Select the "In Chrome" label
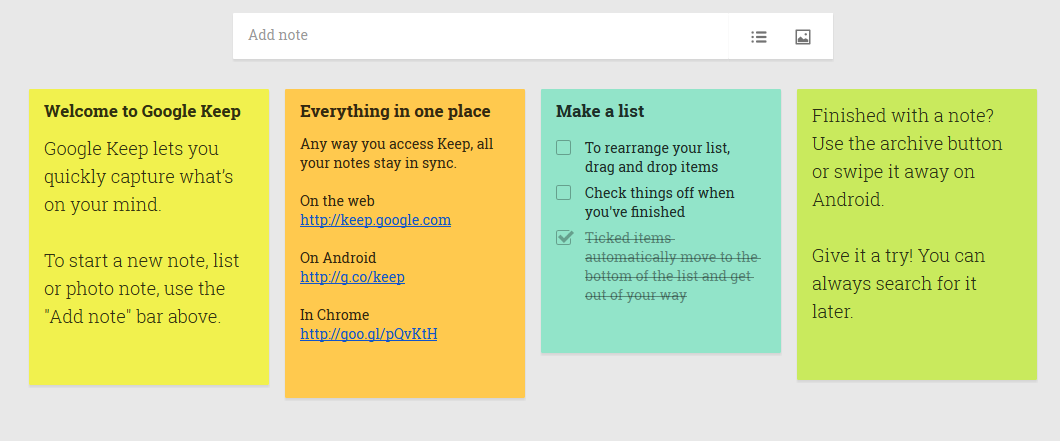 point(335,315)
